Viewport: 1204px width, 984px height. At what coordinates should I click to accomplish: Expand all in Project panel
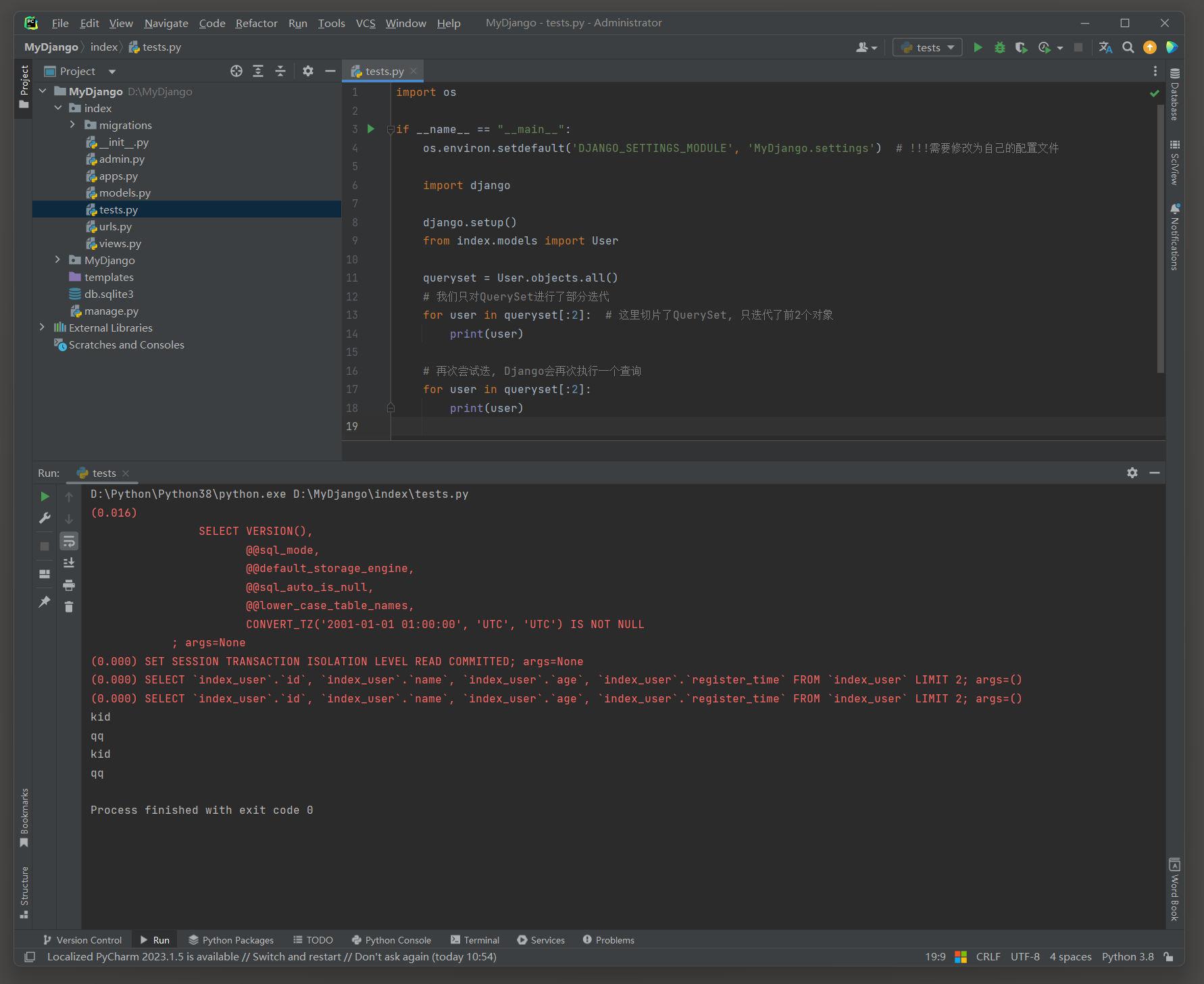coord(258,71)
